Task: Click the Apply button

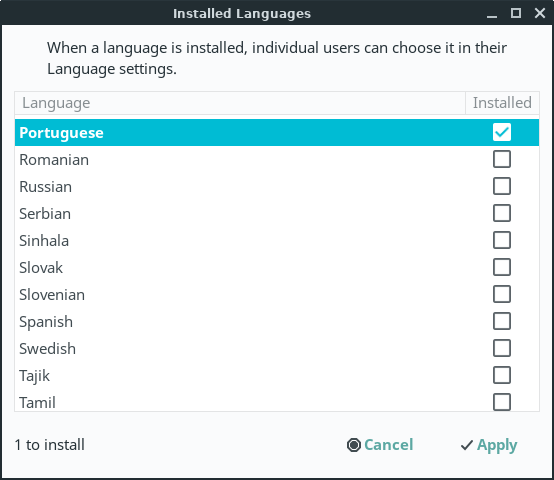Action: click(489, 445)
